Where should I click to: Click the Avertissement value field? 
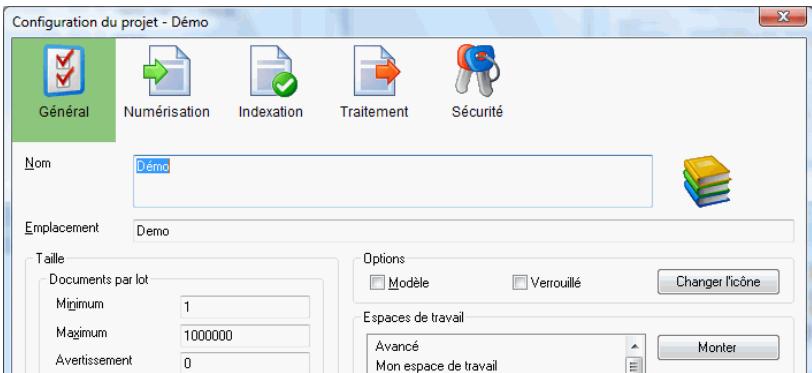(245, 363)
